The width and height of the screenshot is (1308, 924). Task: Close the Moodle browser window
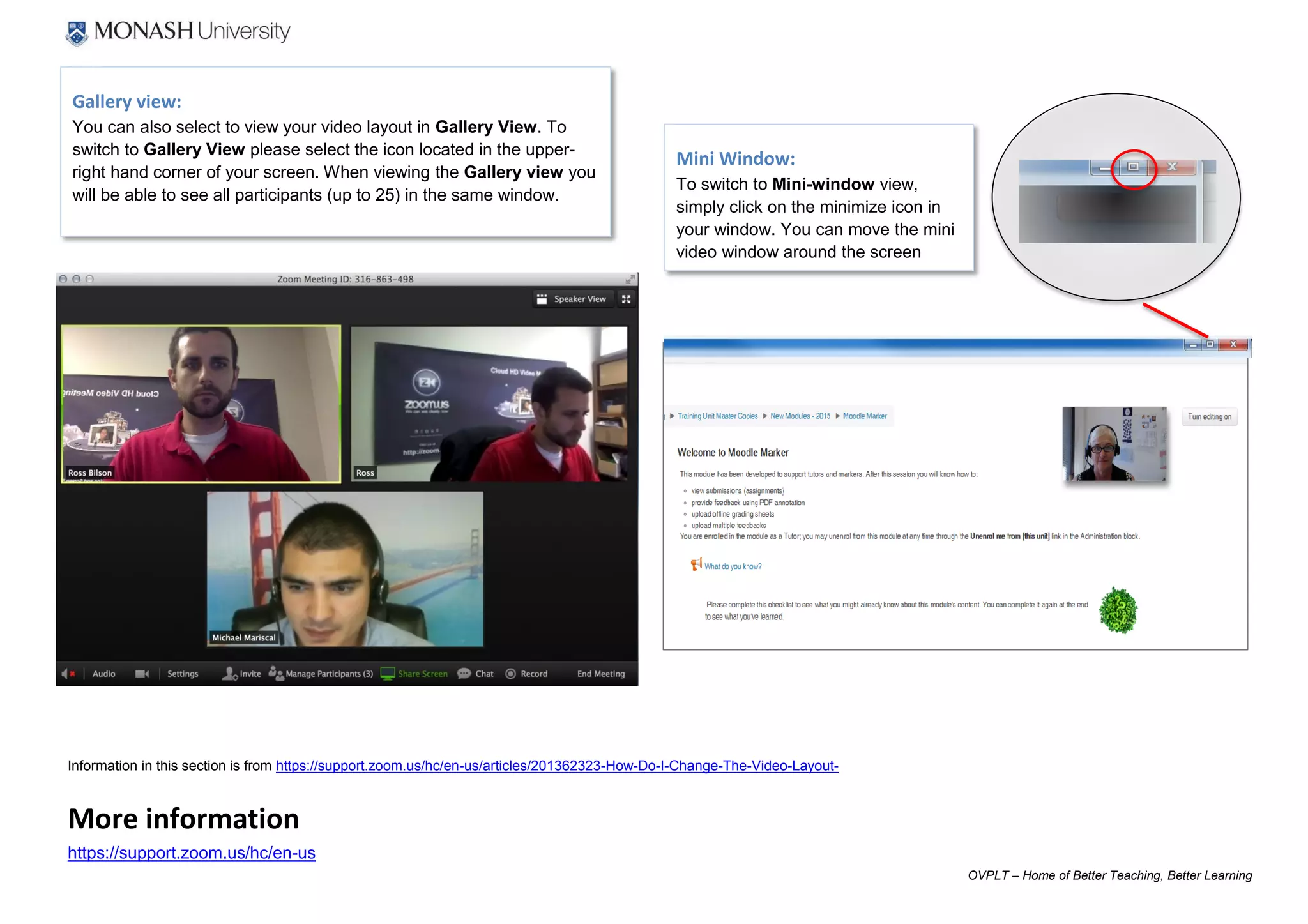(1233, 345)
